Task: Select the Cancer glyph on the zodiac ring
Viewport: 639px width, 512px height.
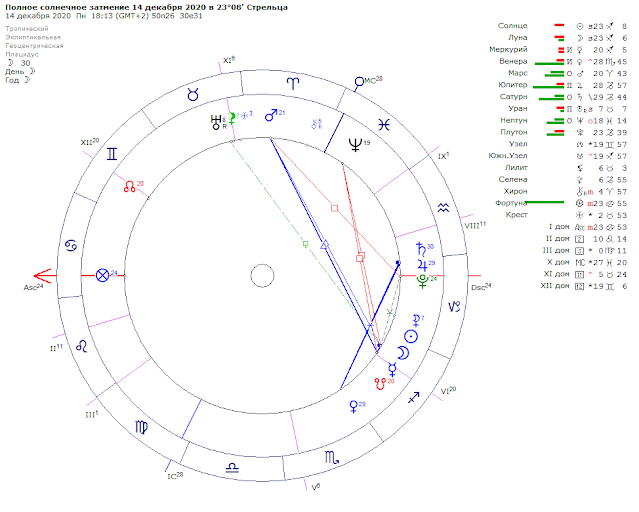Action: [x=71, y=245]
